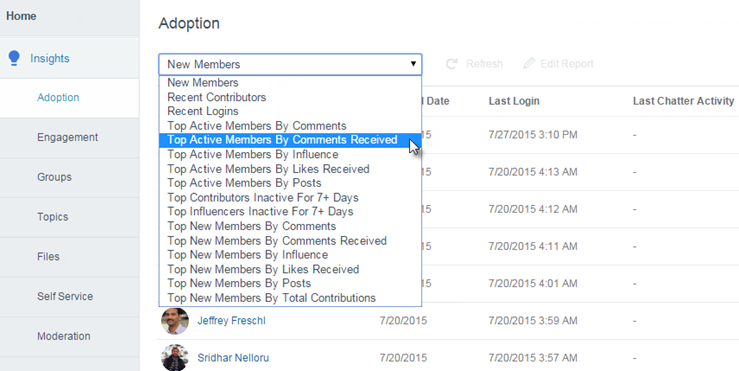Click the report dropdown arrow

pyautogui.click(x=413, y=64)
